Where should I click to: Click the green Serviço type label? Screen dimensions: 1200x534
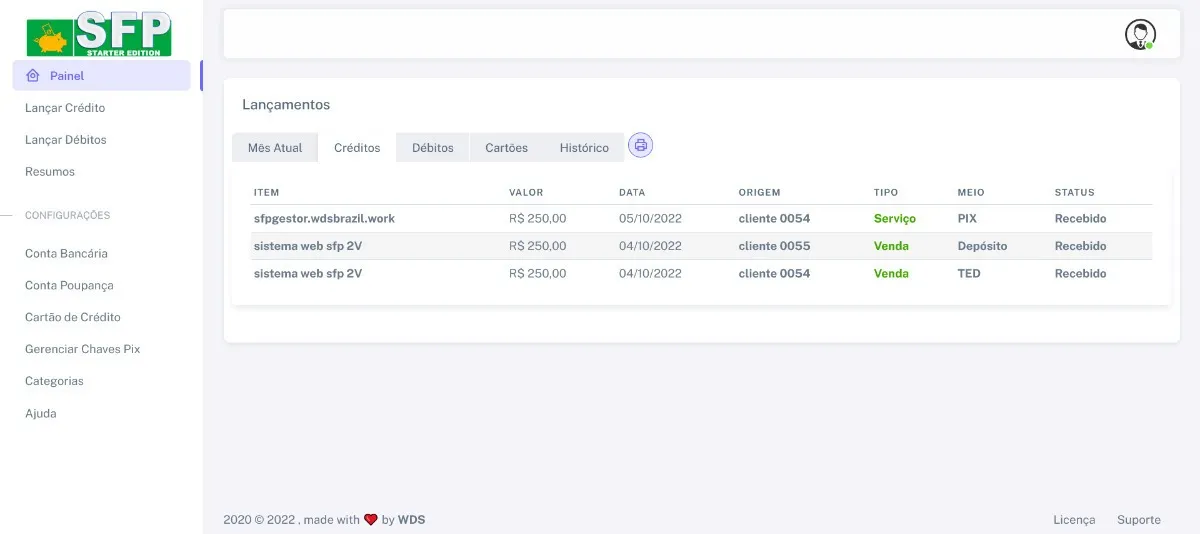[x=895, y=218]
